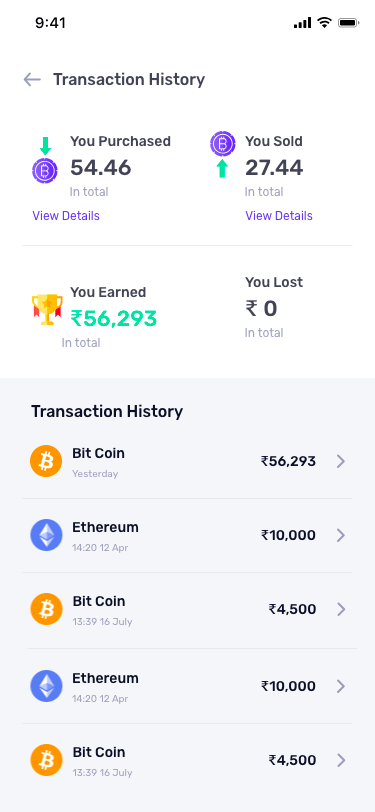Expand the last ₹4,500 Bit Coin chevron
Image resolution: width=375 pixels, height=812 pixels.
click(340, 760)
